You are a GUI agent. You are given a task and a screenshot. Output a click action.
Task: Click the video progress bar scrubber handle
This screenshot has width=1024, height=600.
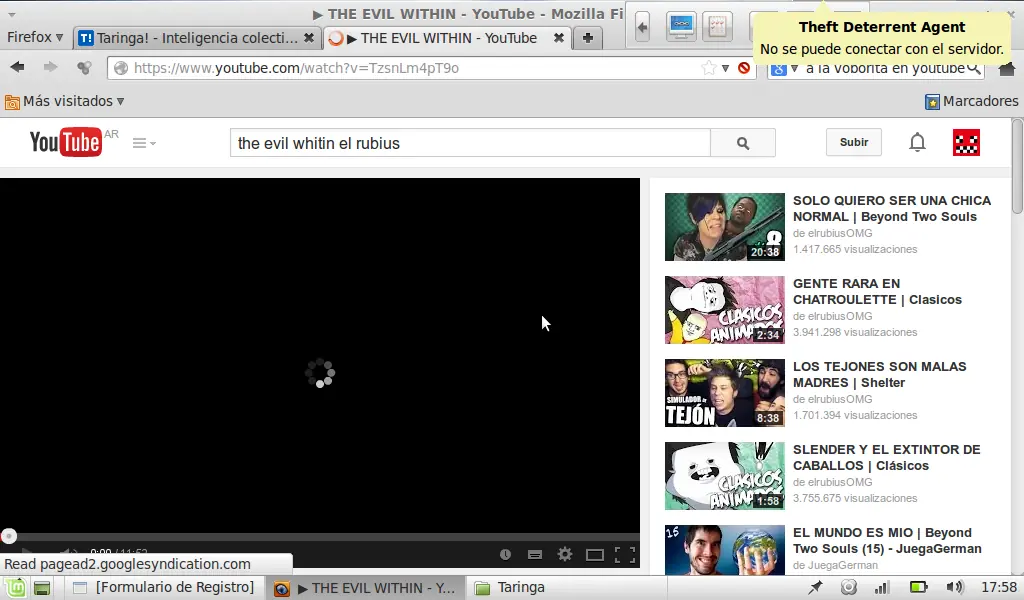(8, 536)
